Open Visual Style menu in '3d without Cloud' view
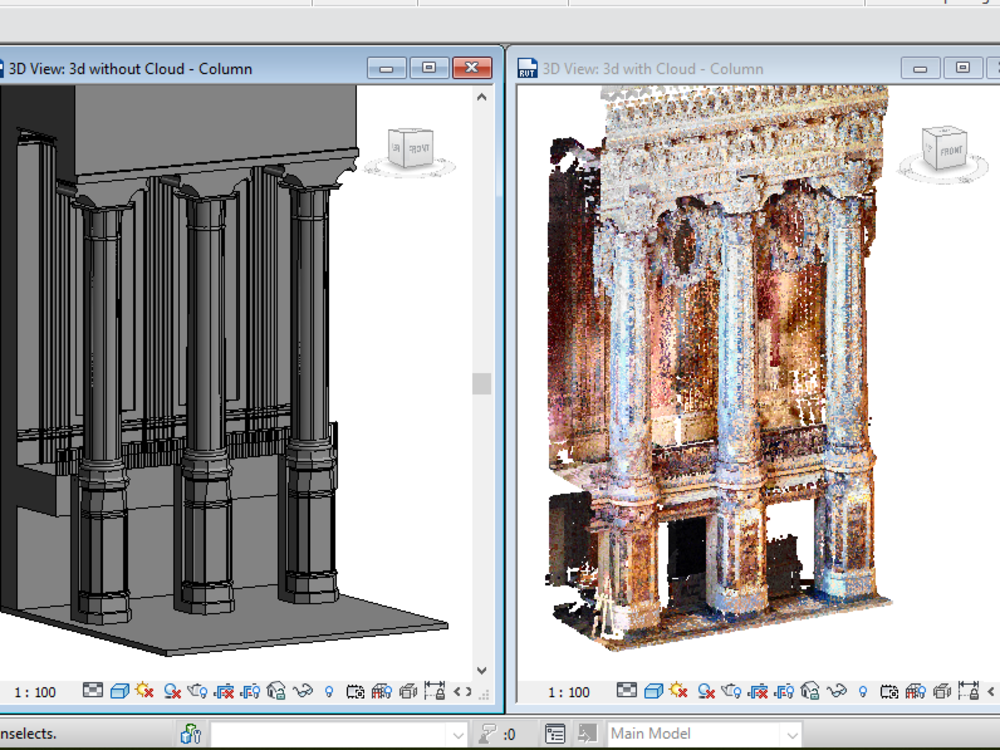The image size is (1000, 750). tap(119, 691)
